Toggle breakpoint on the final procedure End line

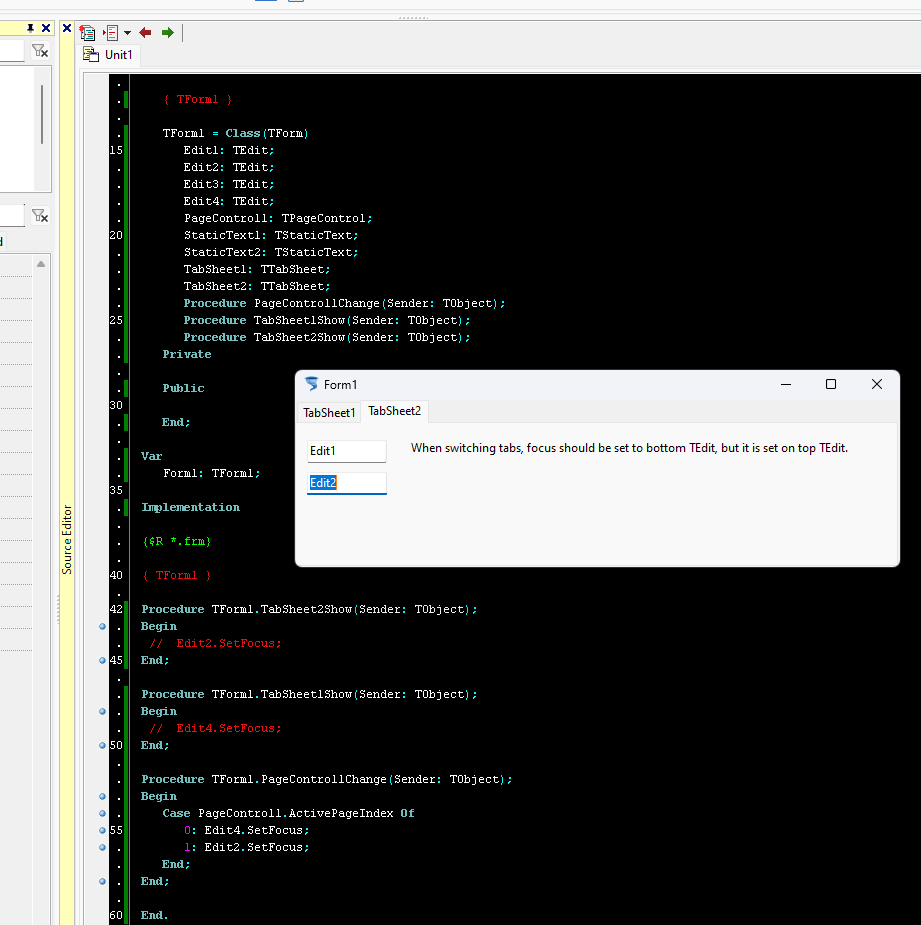click(102, 881)
